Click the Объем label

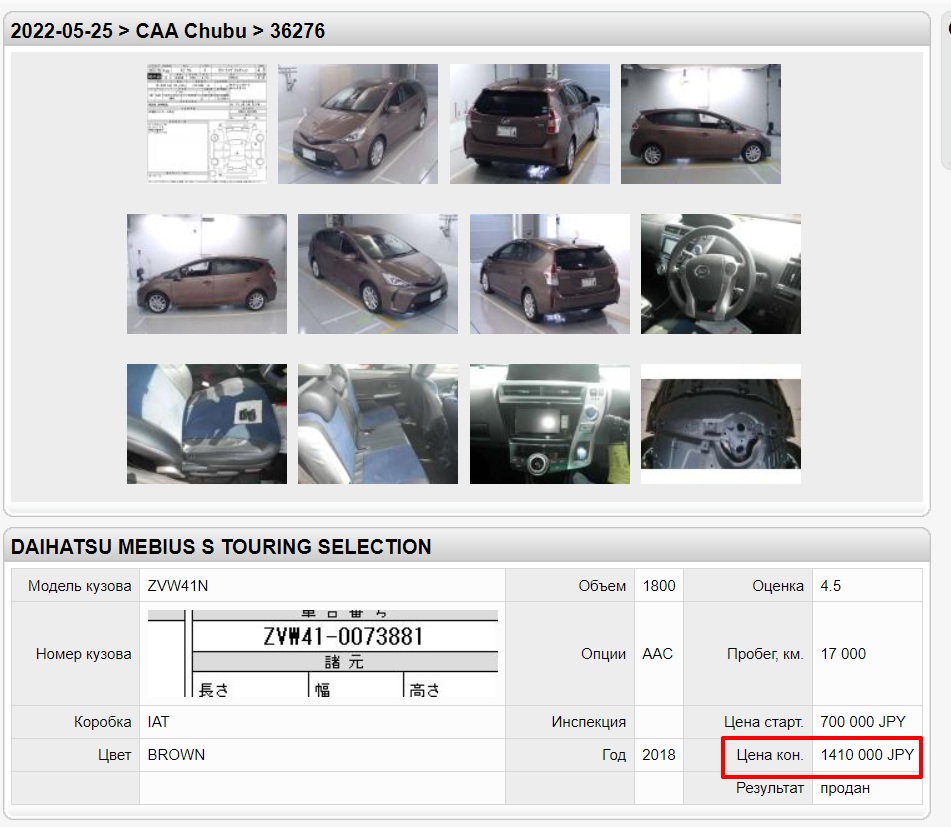click(602, 586)
